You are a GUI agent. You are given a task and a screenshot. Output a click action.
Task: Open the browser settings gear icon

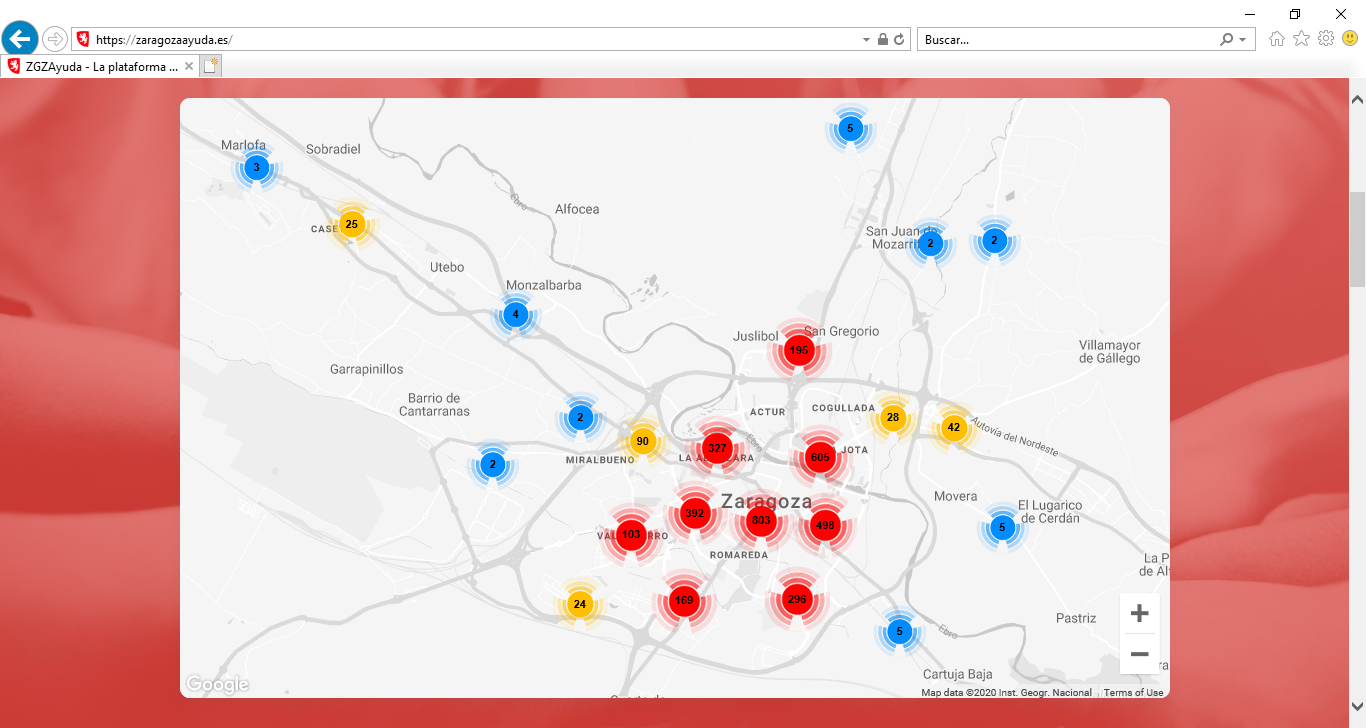click(x=1326, y=39)
